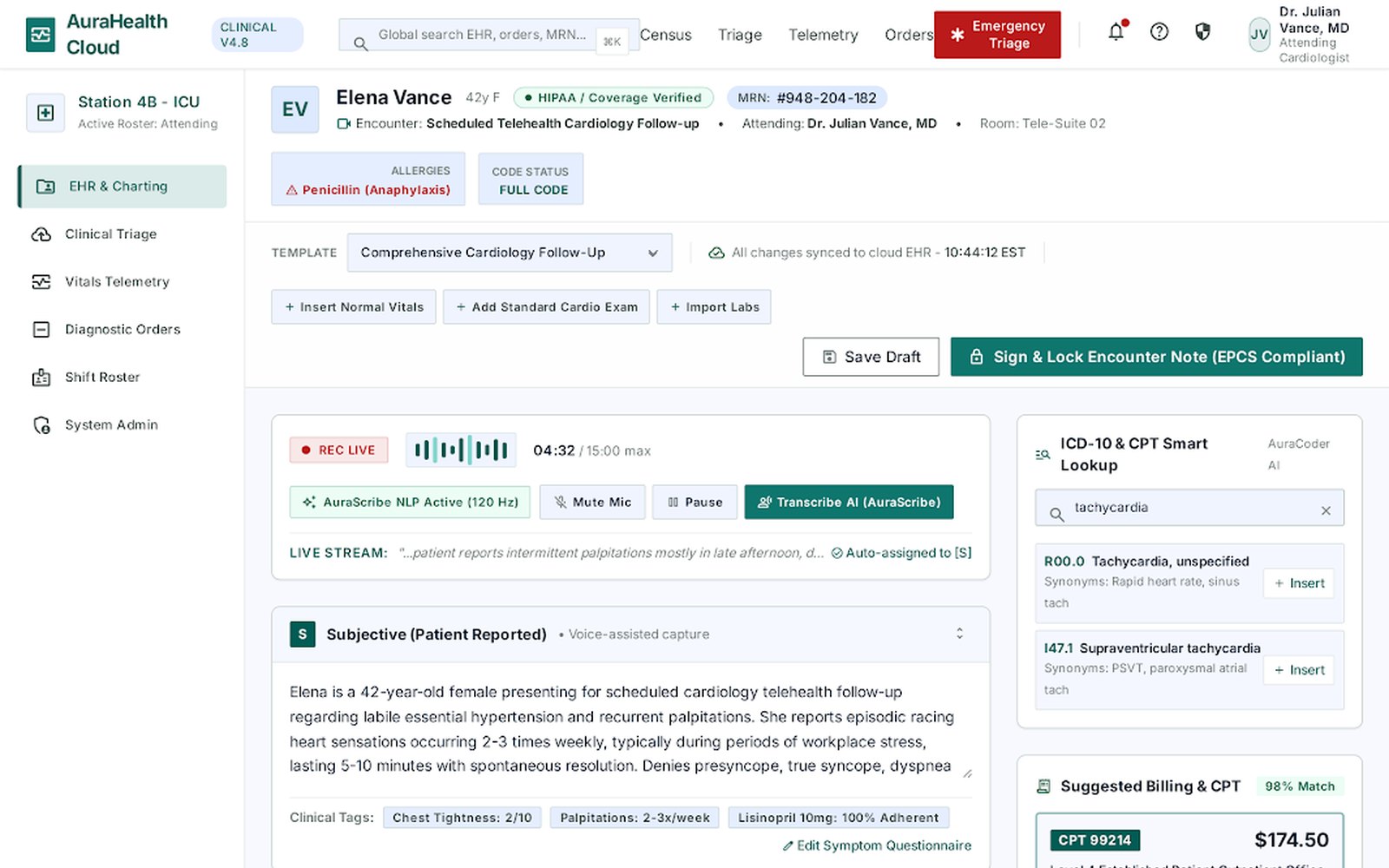Click the green S section badge
Screen dimensions: 1389x868
302,635
